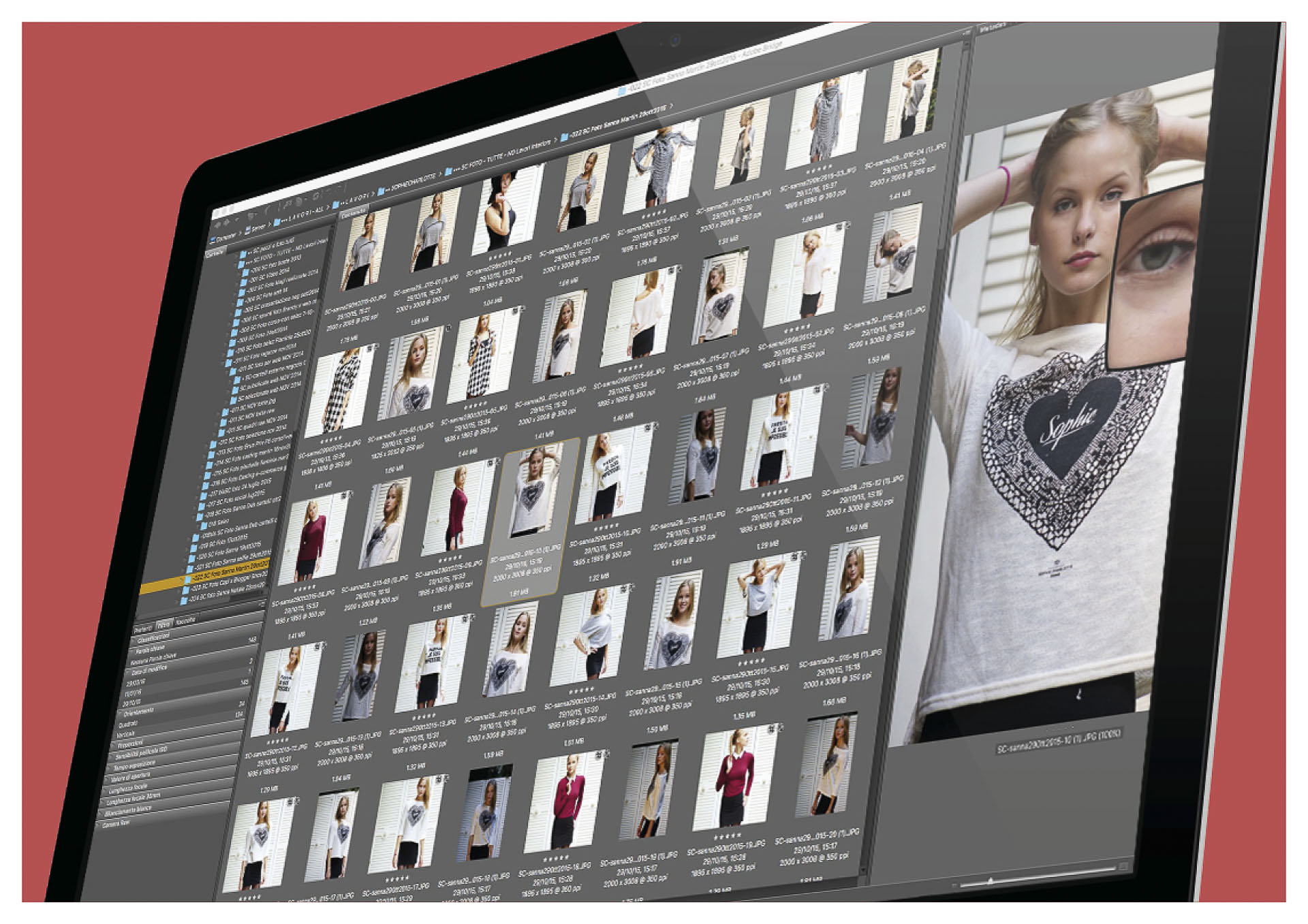Image resolution: width=1308 pixels, height=924 pixels.
Task: Click the LAVORI folder icon in breadcrumb
Action: (x=335, y=205)
